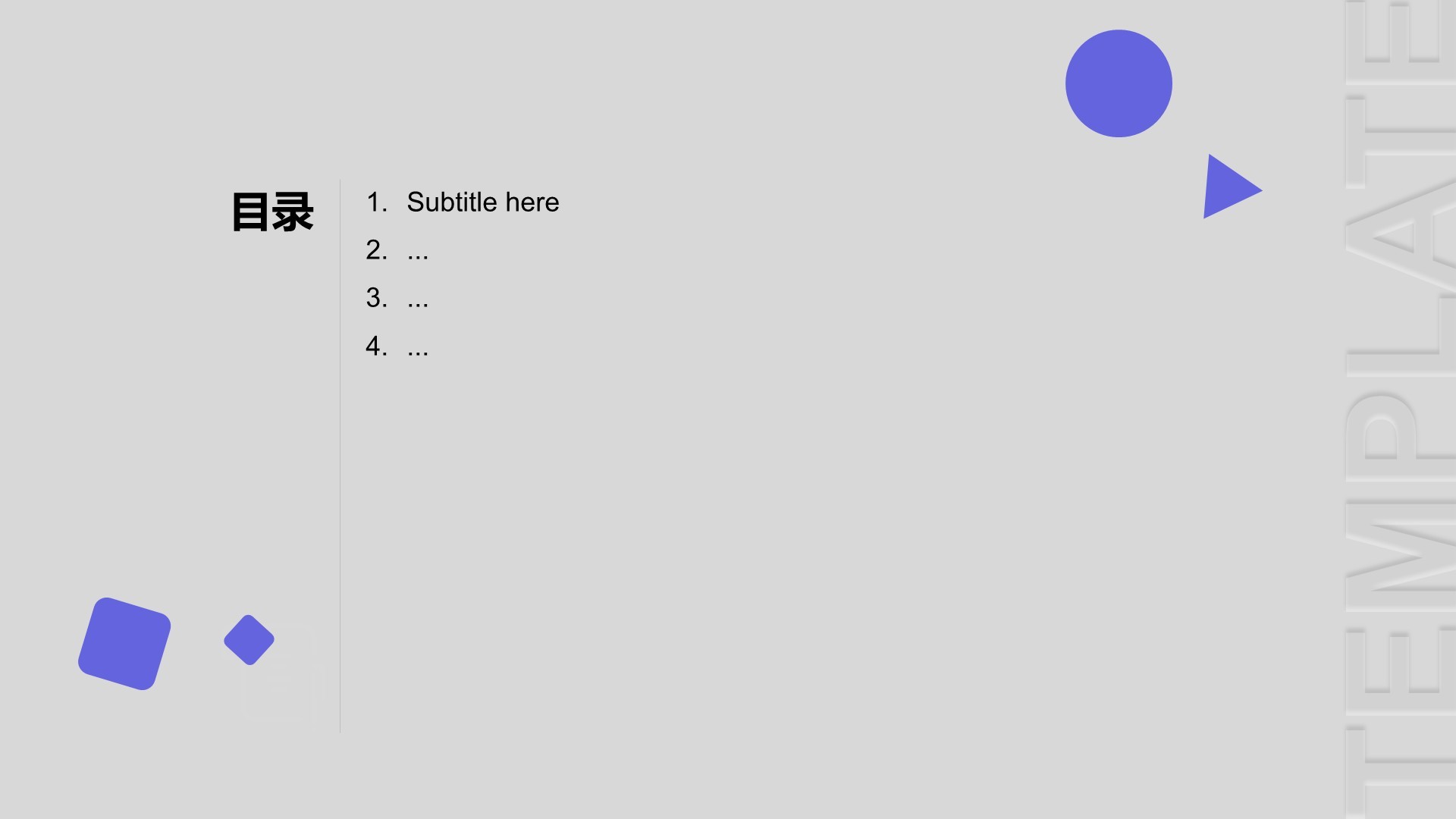Click the list number '3.'
The image size is (1456, 819).
[x=377, y=298]
